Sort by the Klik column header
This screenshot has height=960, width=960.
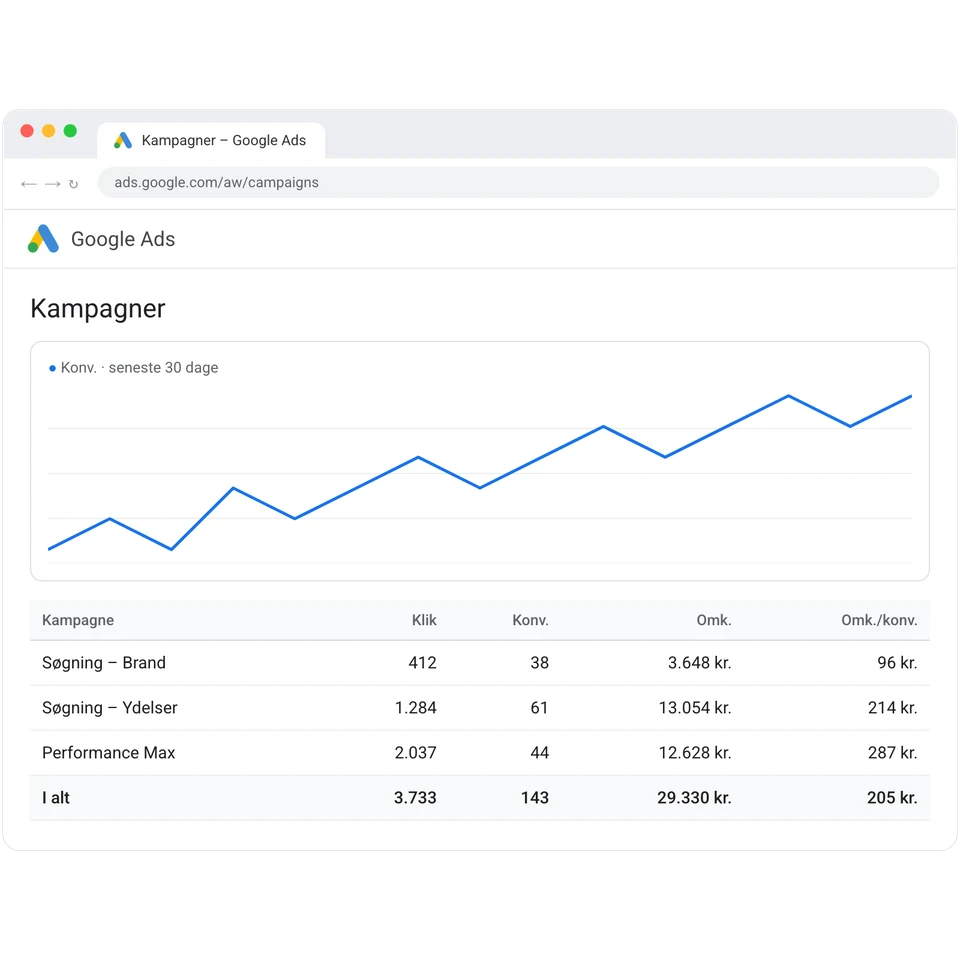tap(424, 620)
